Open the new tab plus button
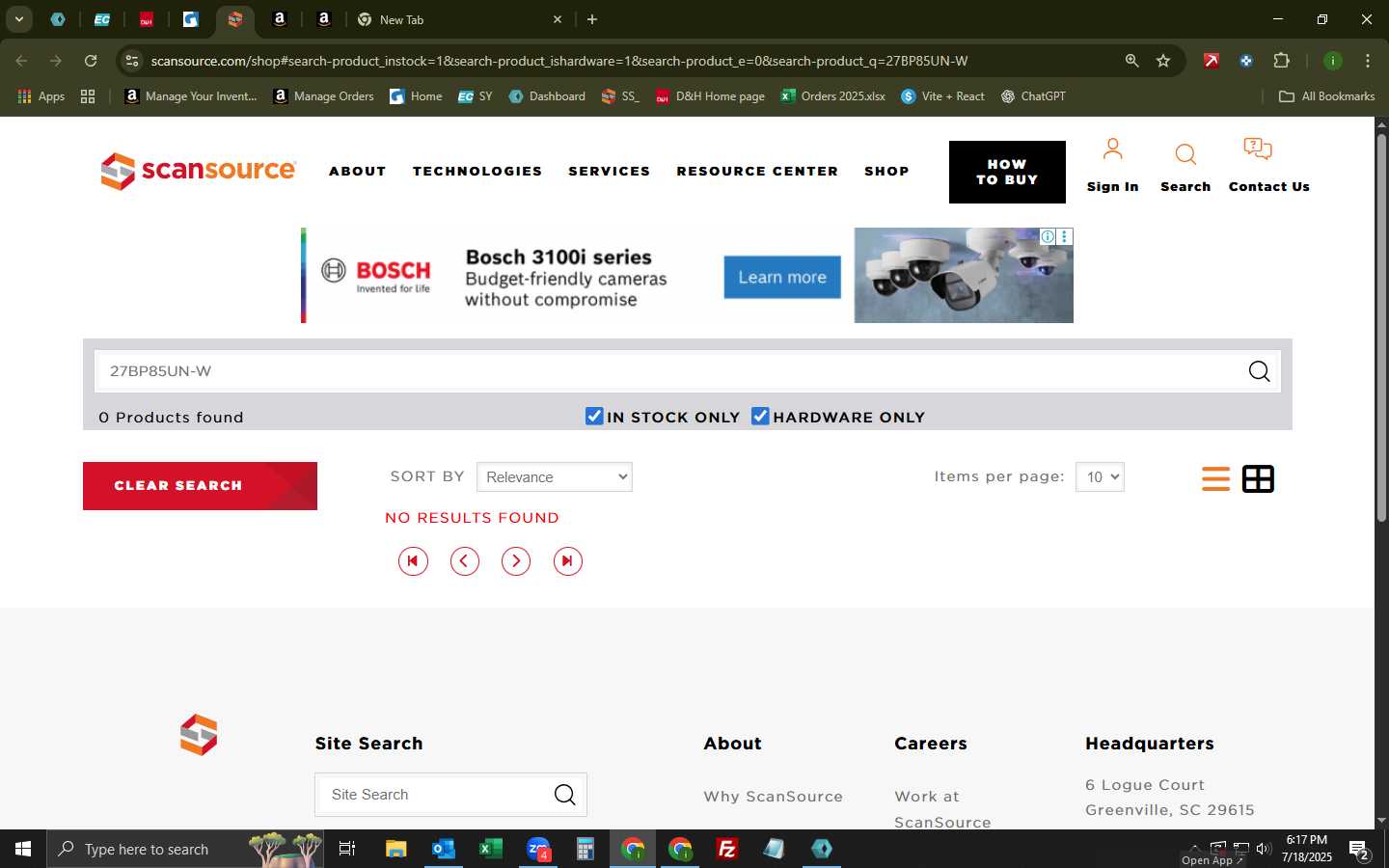1389x868 pixels. 592,19
